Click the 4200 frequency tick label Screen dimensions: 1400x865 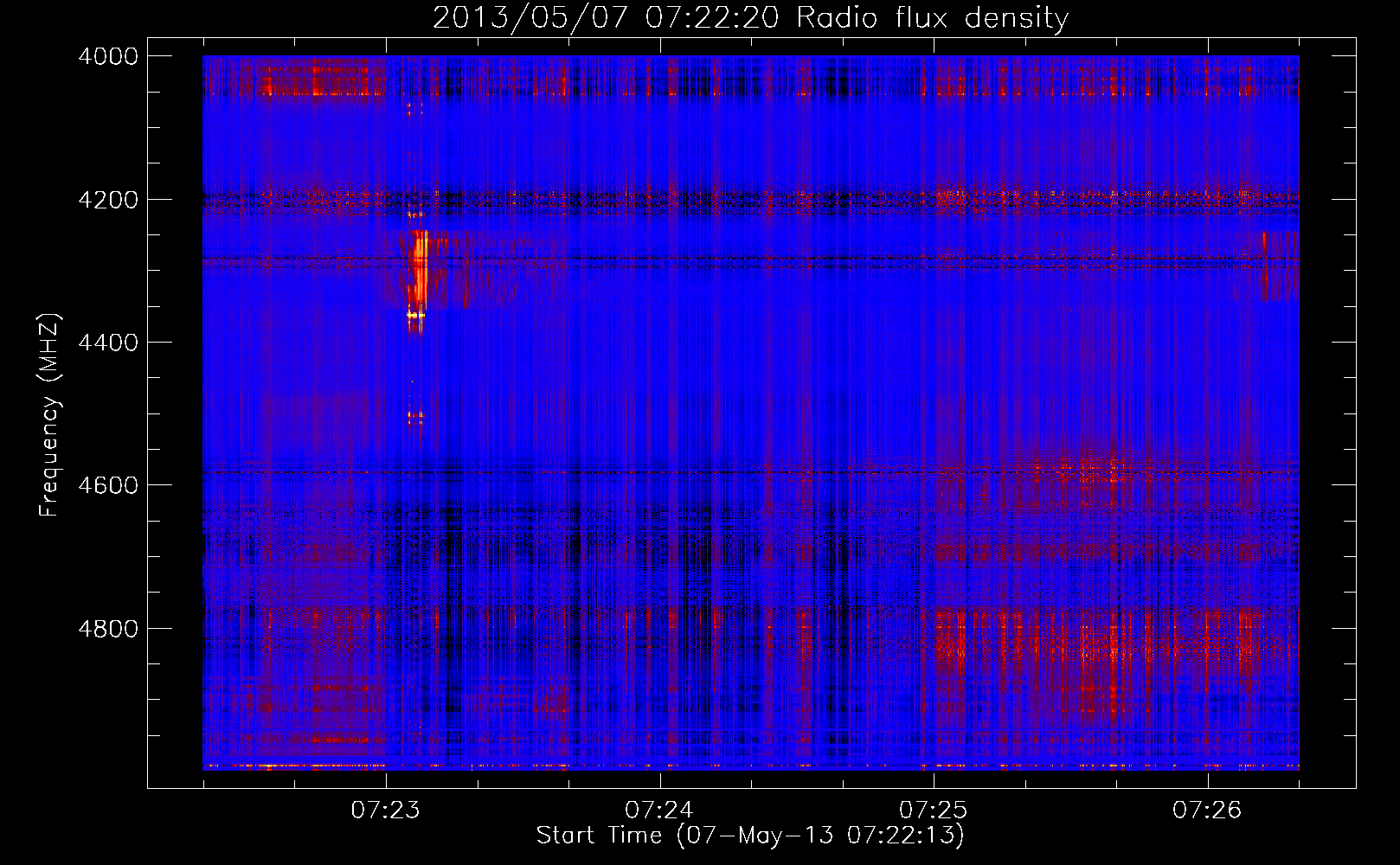pos(108,200)
